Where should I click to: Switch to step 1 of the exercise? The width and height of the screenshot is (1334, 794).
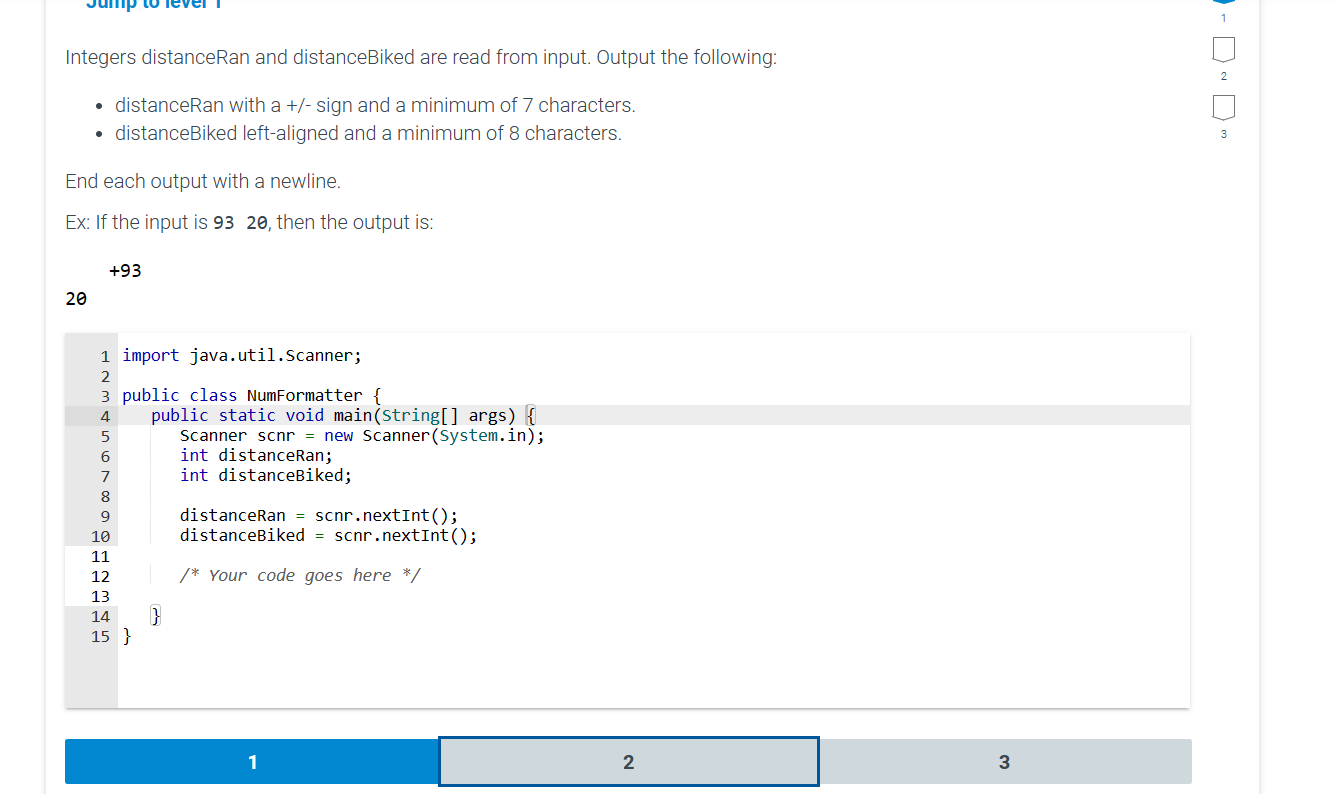point(252,761)
